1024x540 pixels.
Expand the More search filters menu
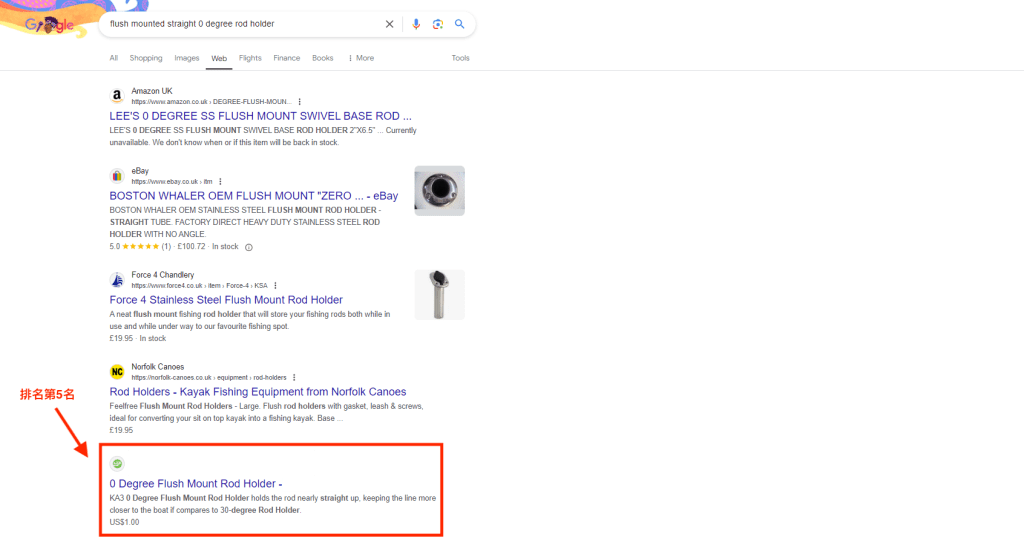click(361, 58)
